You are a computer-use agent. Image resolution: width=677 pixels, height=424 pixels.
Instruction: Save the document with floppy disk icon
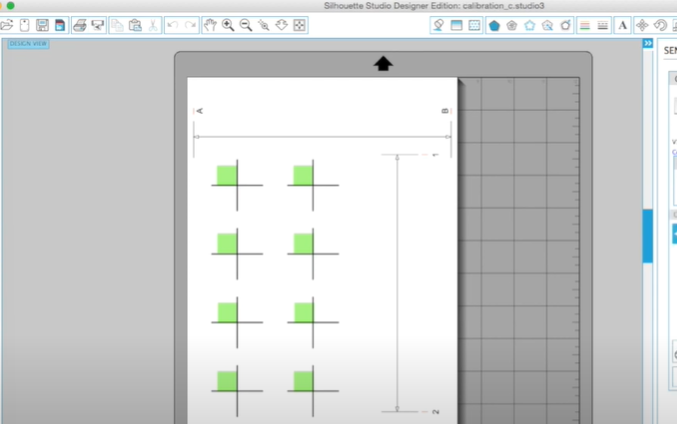[42, 25]
